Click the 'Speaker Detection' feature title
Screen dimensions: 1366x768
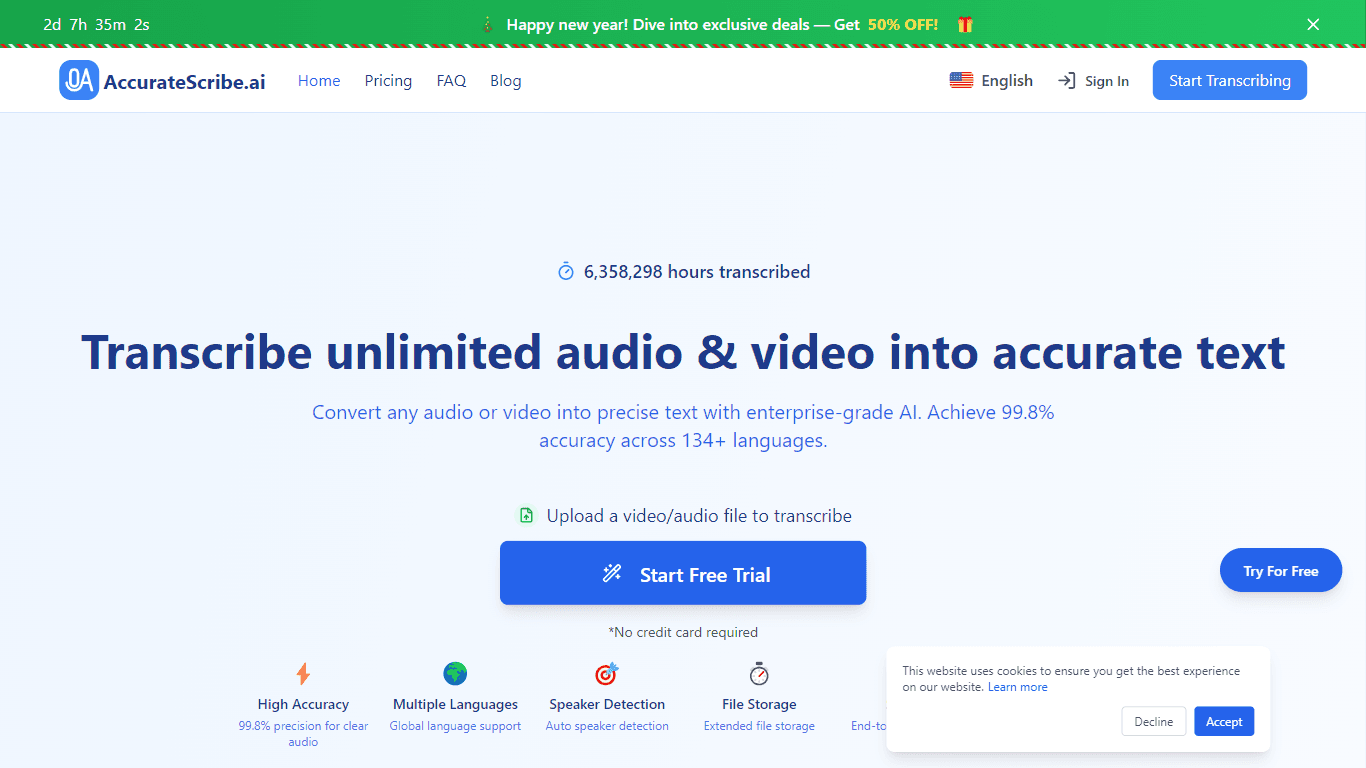click(x=607, y=704)
